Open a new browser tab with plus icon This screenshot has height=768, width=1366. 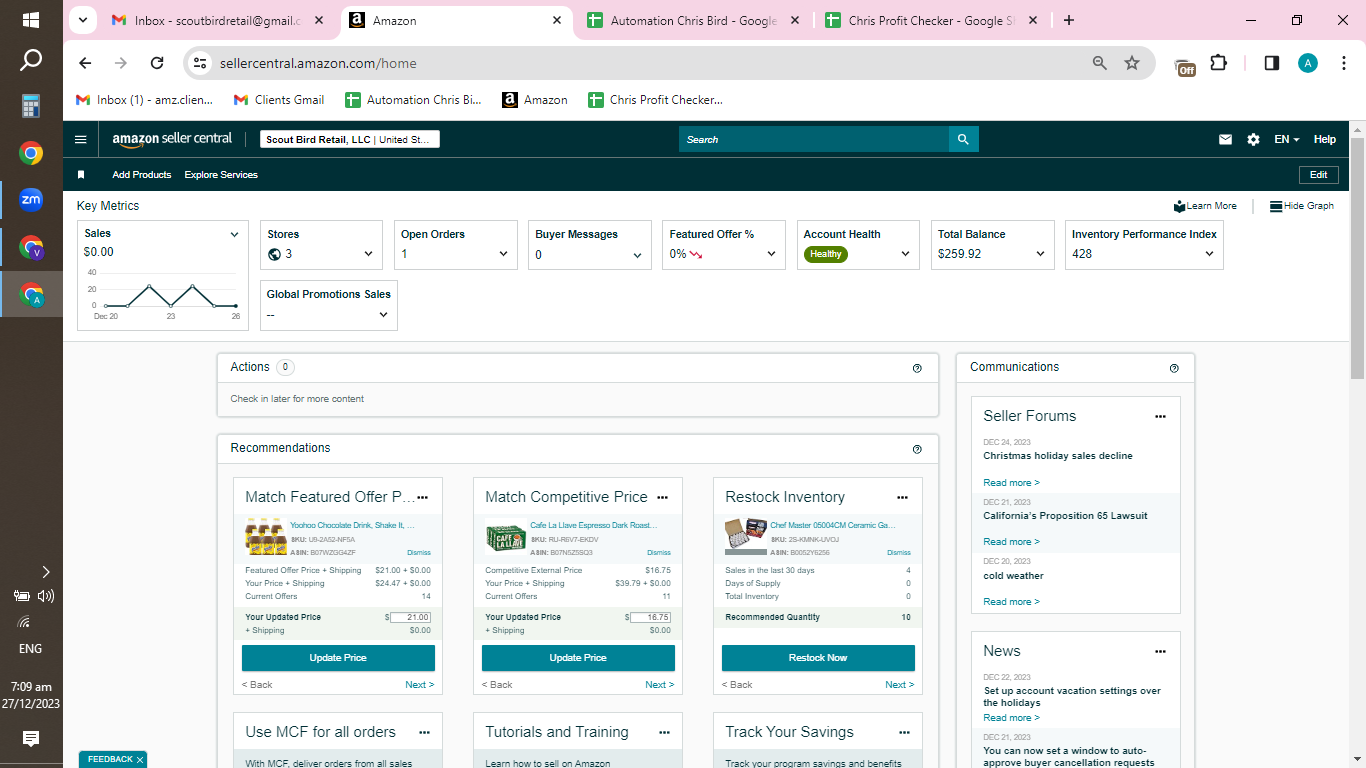(1069, 20)
